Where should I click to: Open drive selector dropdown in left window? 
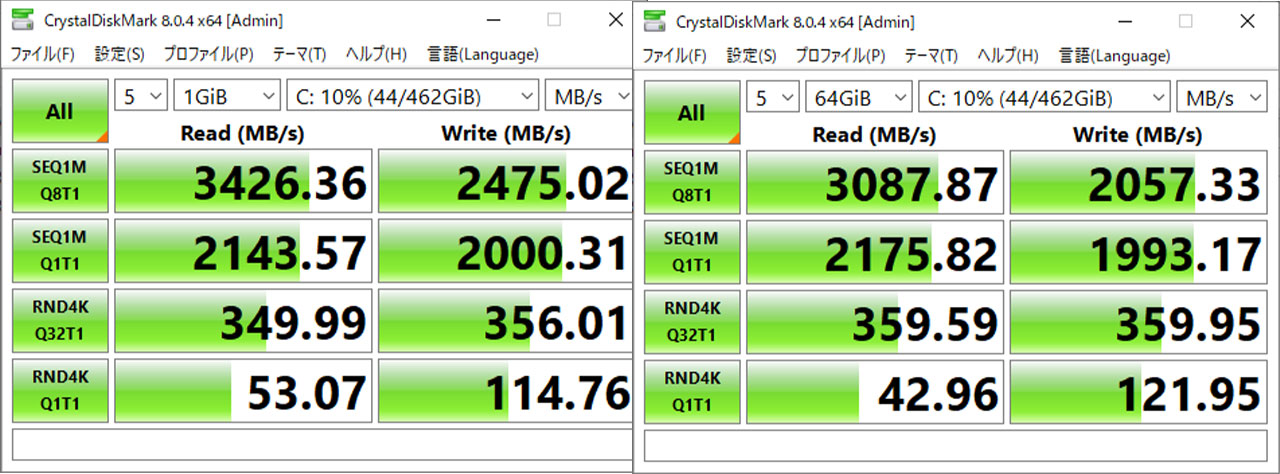[x=413, y=96]
